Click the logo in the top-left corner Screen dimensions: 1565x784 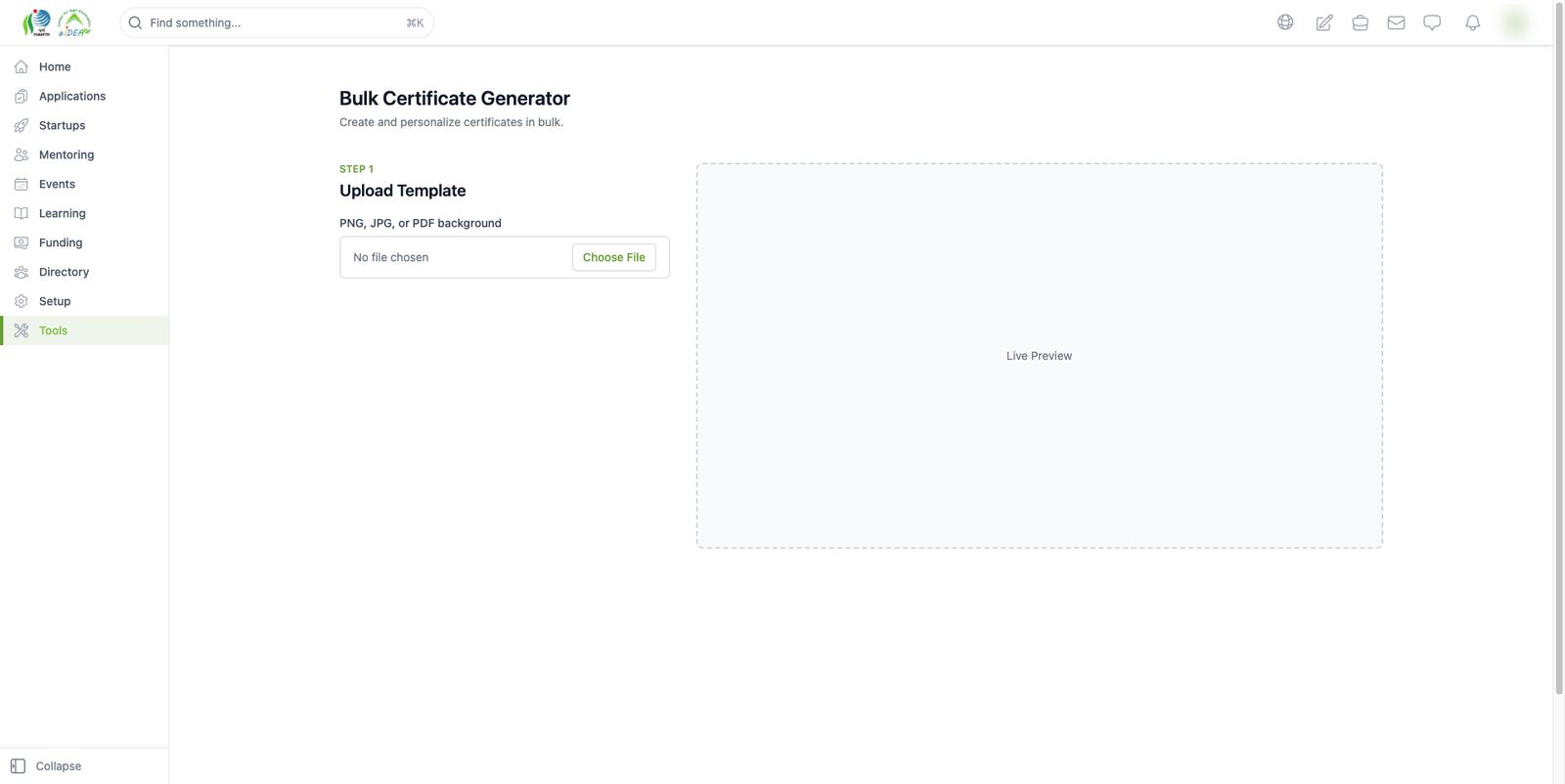pyautogui.click(x=57, y=22)
